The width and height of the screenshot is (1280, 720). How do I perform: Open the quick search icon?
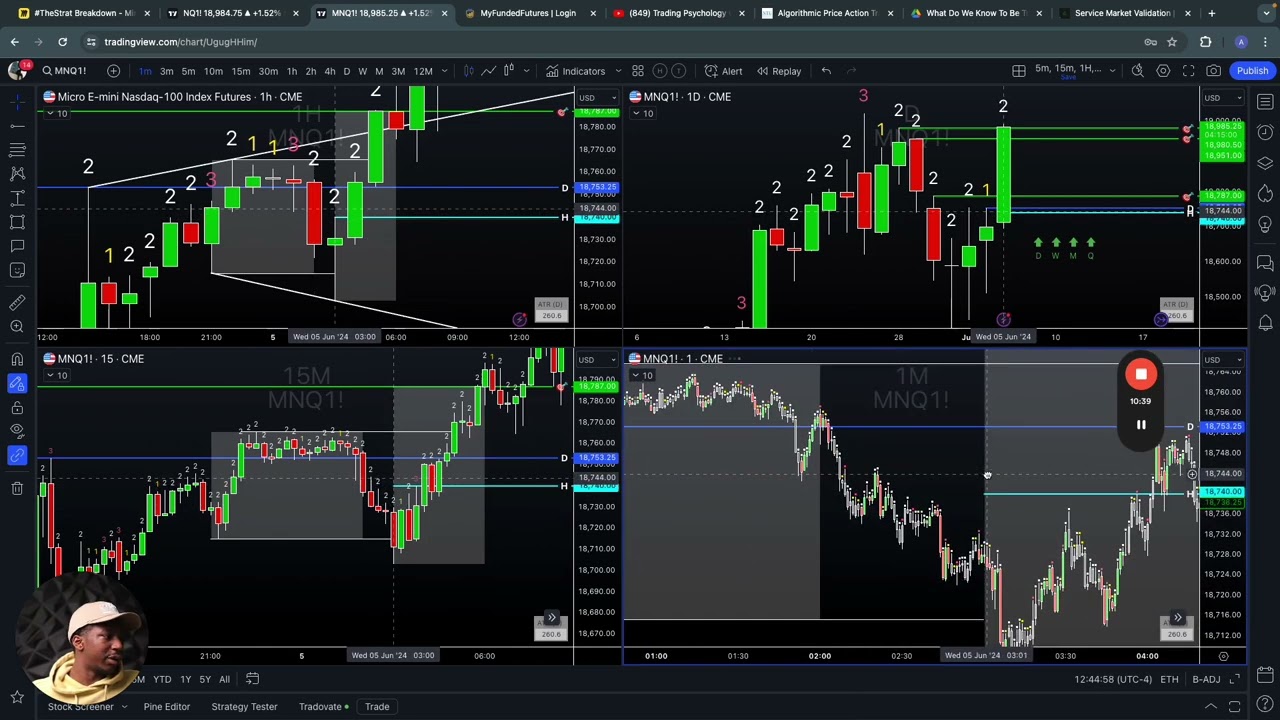(x=1137, y=71)
